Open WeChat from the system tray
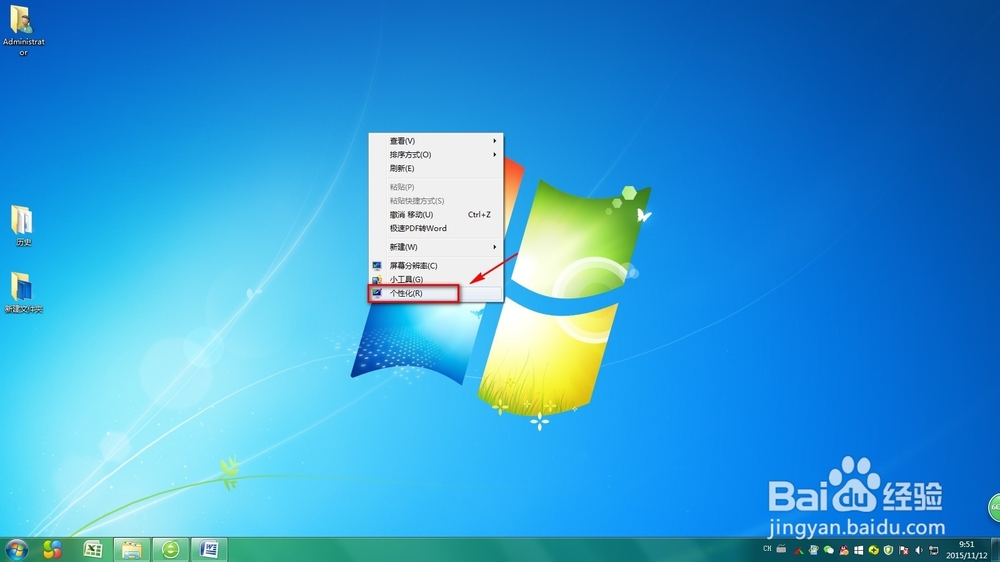Viewport: 1000px width, 562px height. point(828,550)
